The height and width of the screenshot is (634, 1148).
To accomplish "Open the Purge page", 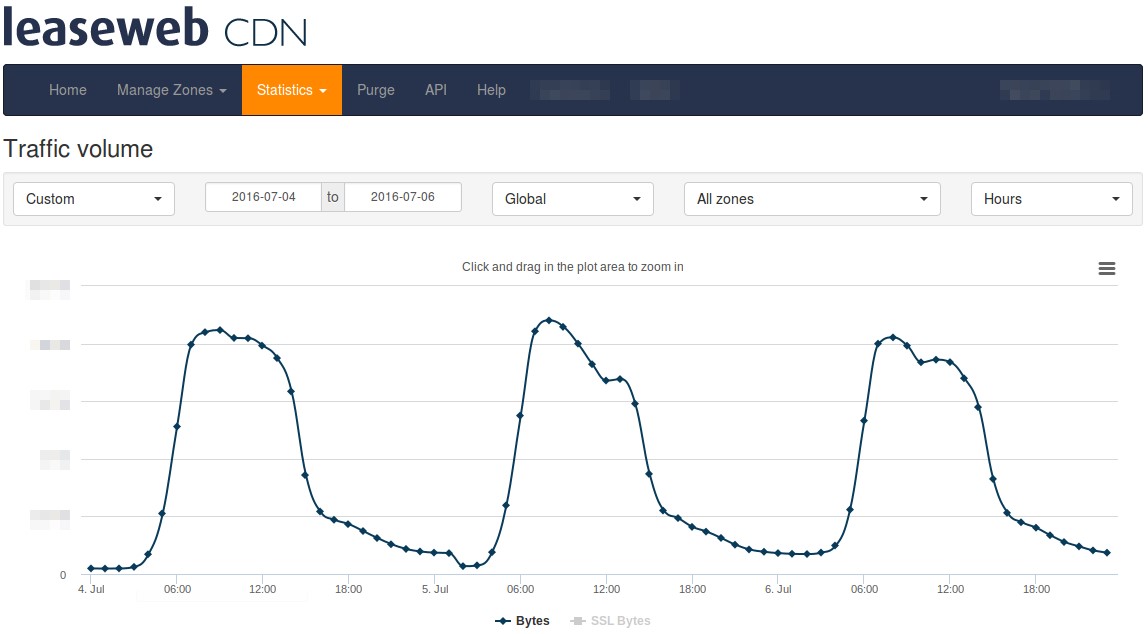I will coord(376,90).
